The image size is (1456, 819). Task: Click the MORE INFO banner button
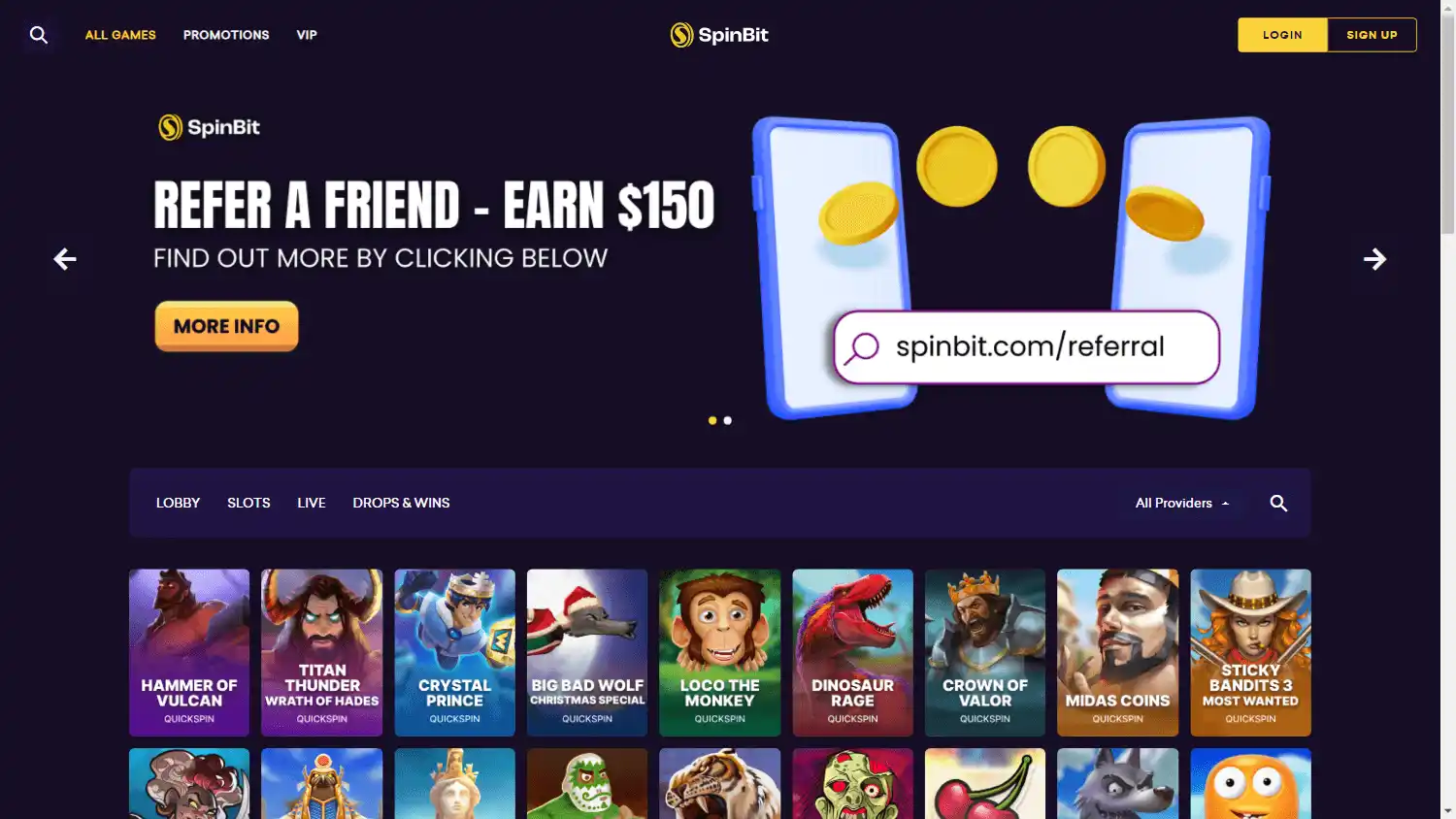click(x=226, y=326)
